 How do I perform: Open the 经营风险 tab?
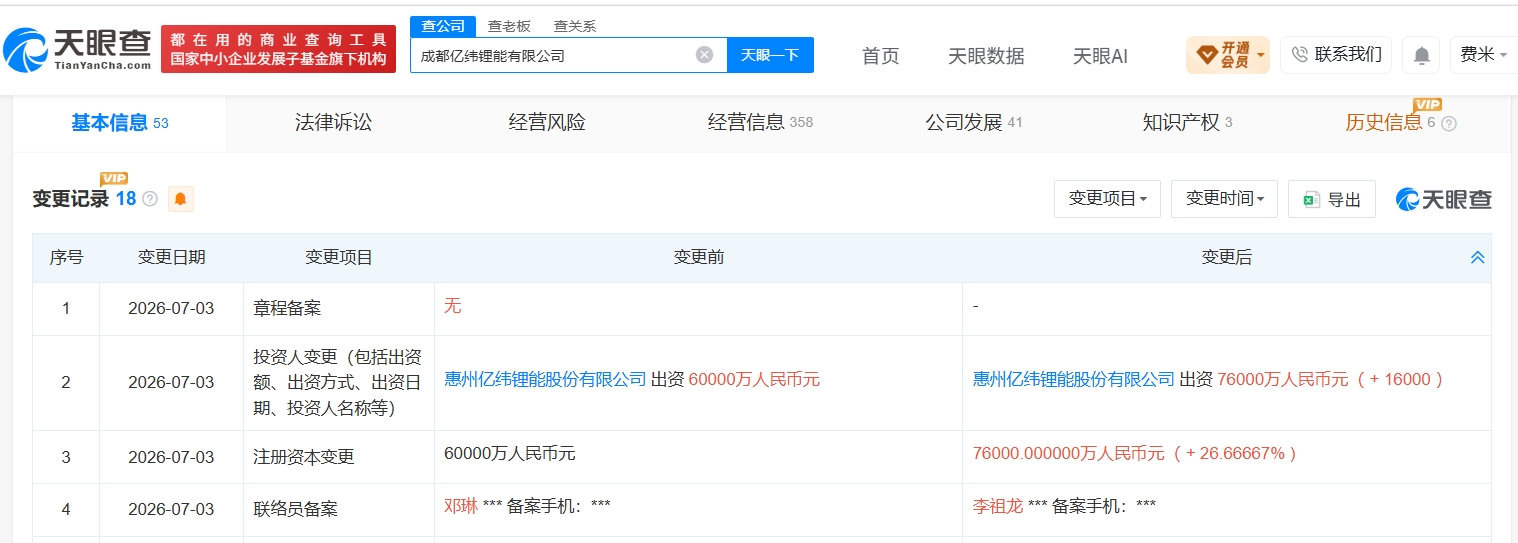547,123
